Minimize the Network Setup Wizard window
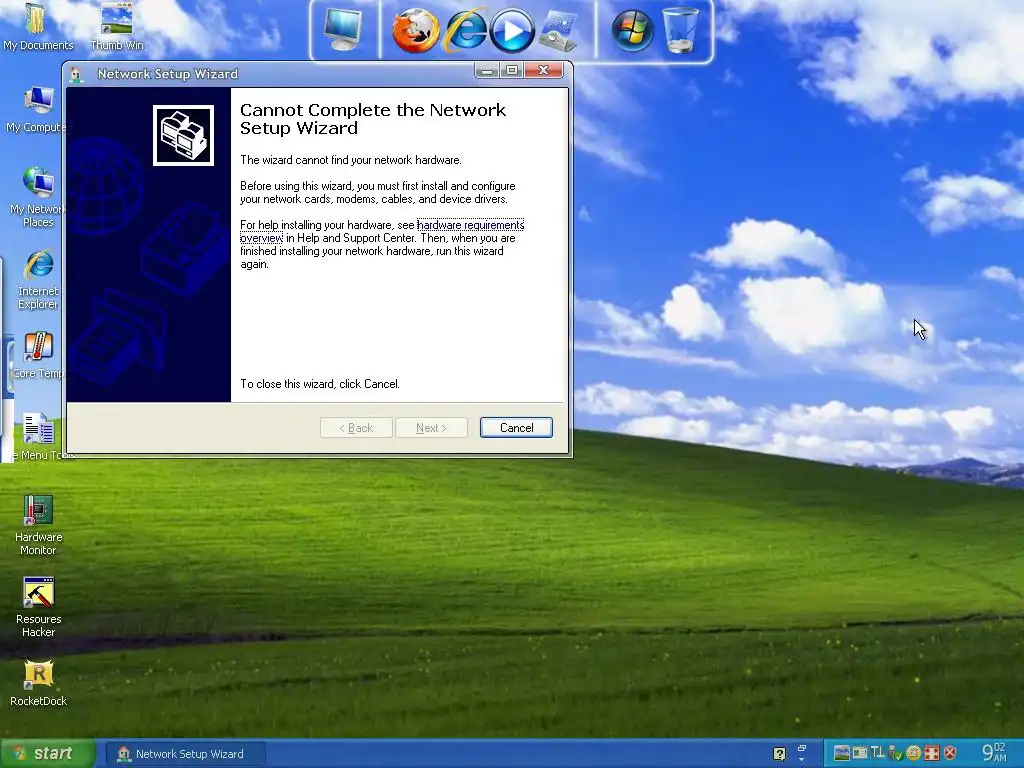The width and height of the screenshot is (1024, 768). coord(487,70)
